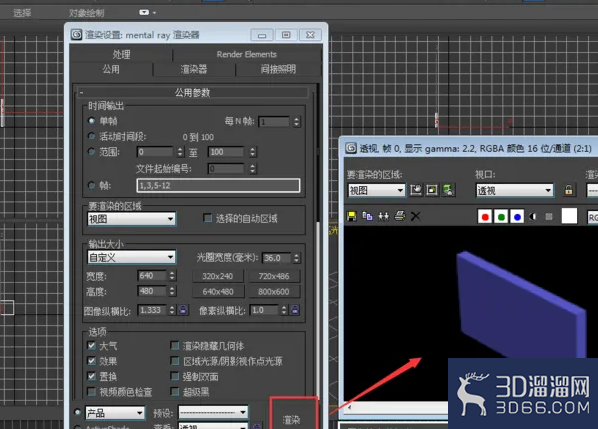
Task: Toggle the image aspect ratio lock icon
Action: 183,310
